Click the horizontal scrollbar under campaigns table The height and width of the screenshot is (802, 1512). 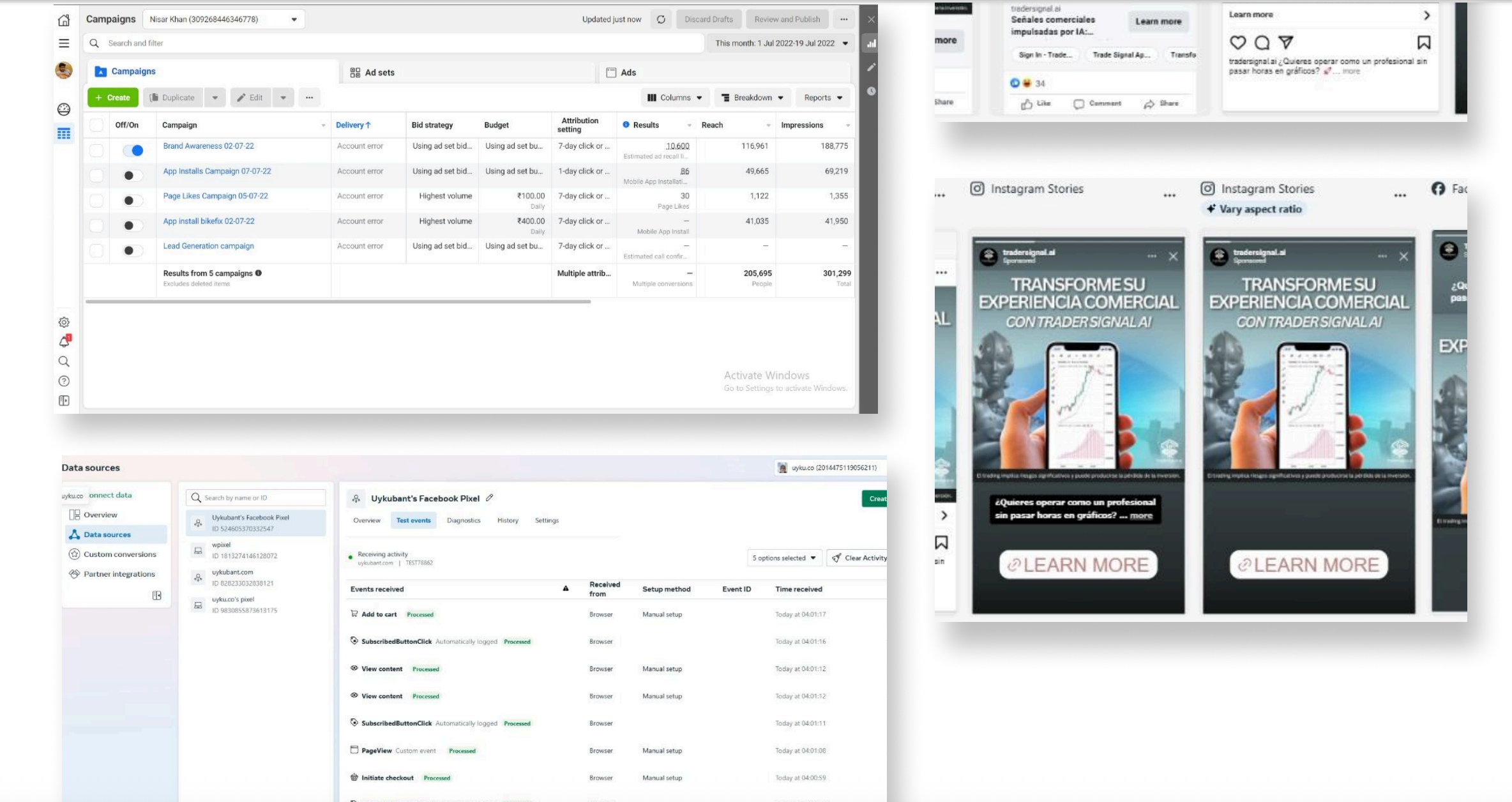(x=338, y=301)
